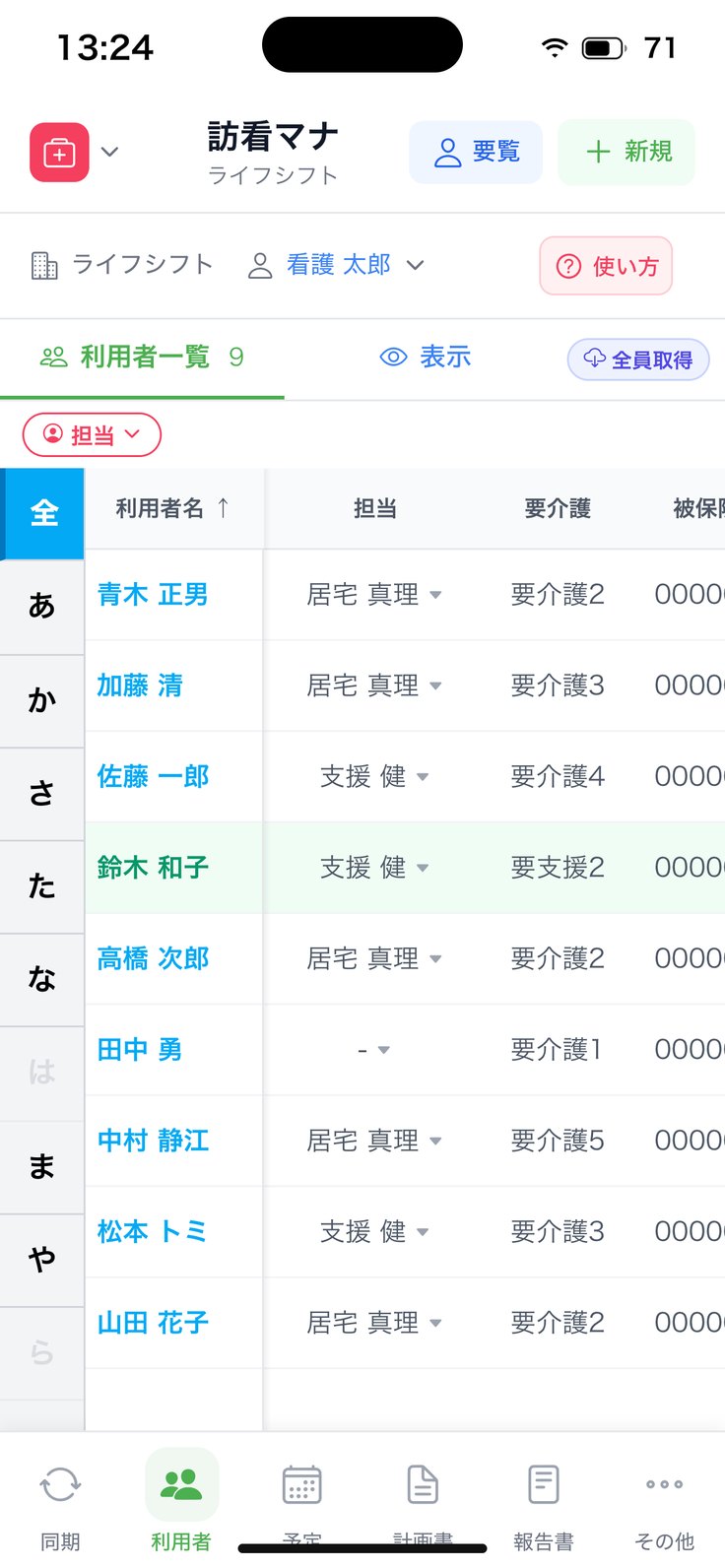Open 担当 dropdown for 加藤 清
This screenshot has width=725, height=1568.
coord(374,686)
